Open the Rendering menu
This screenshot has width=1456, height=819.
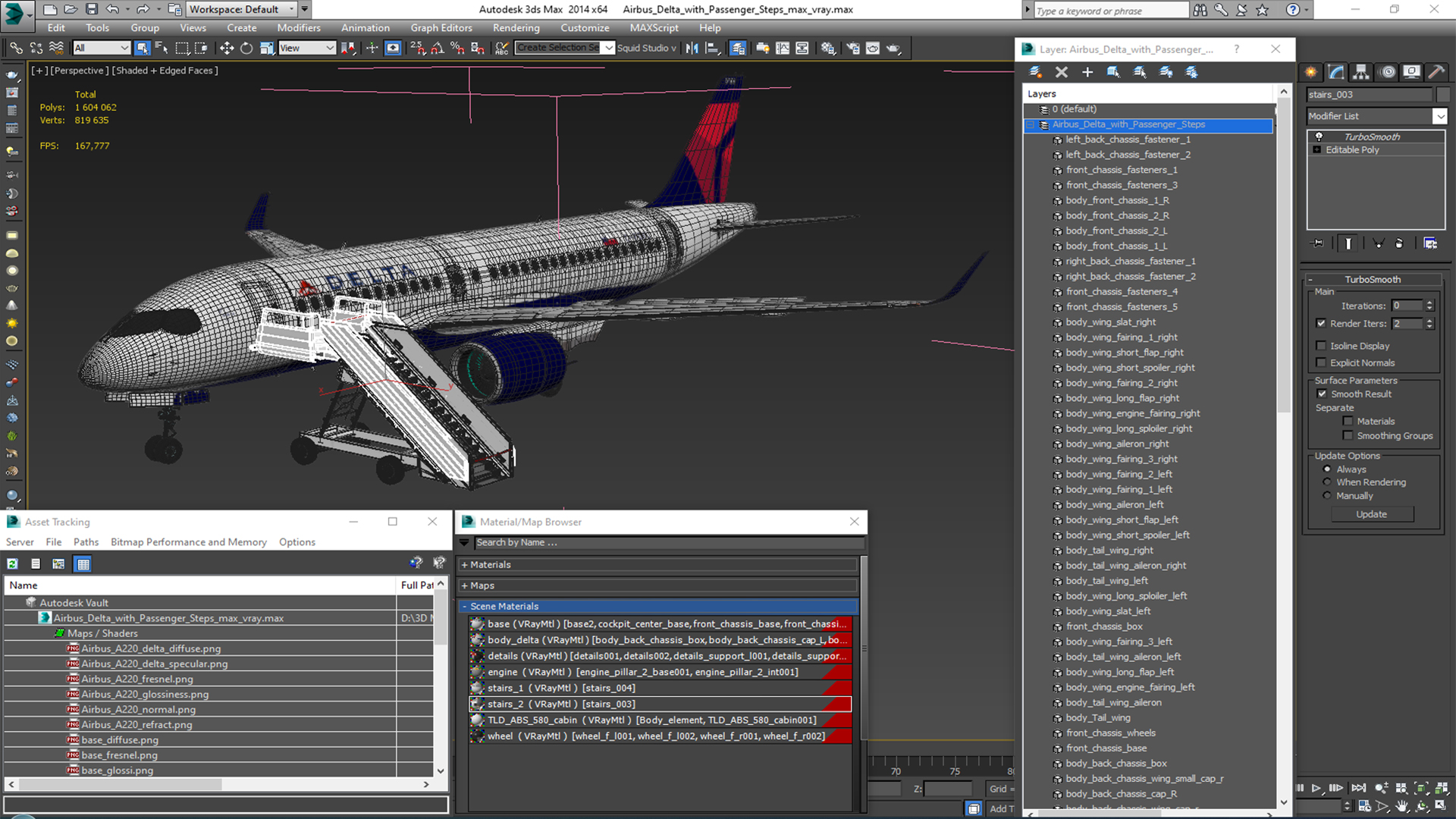pyautogui.click(x=516, y=28)
